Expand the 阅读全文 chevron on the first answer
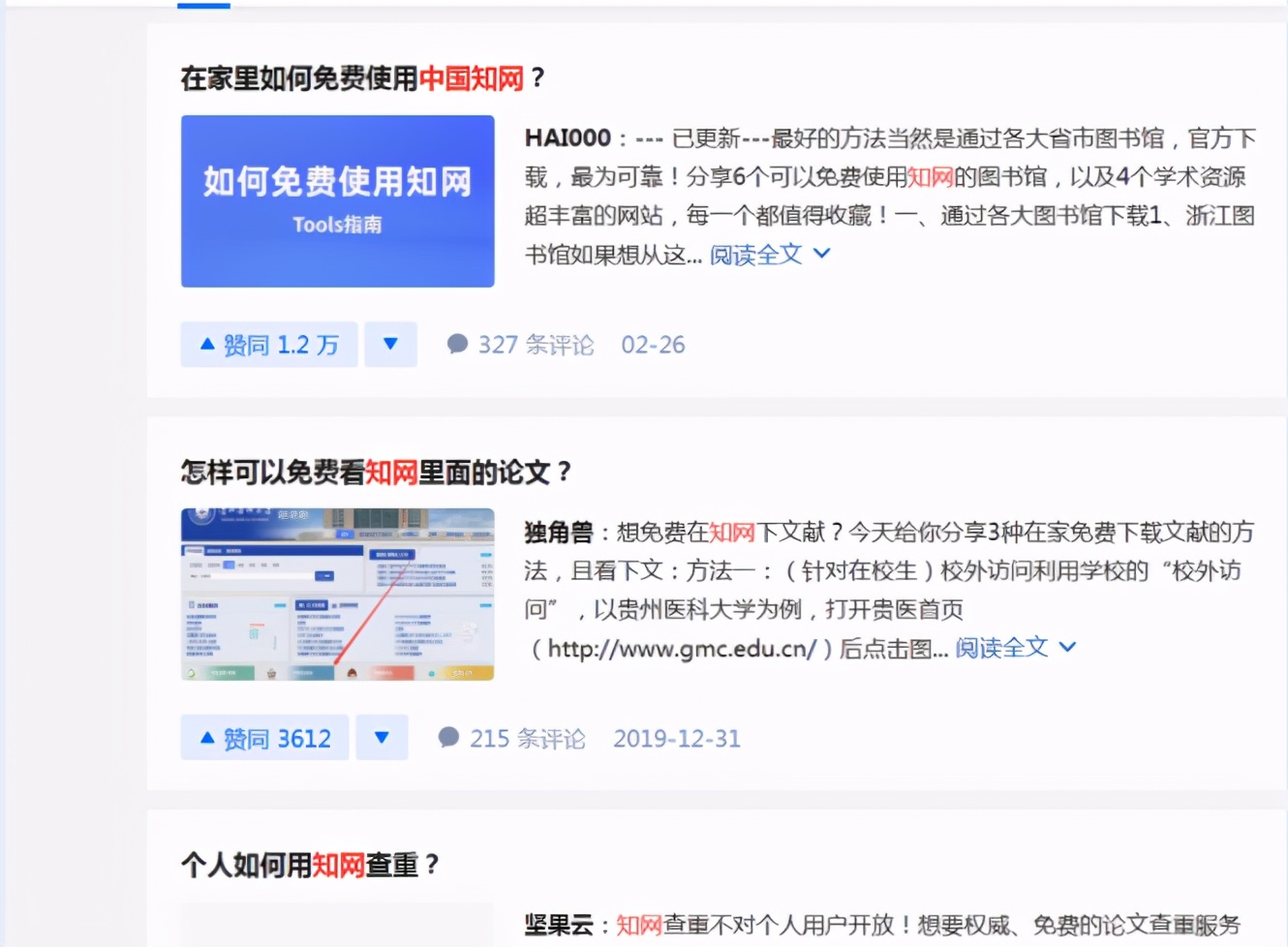This screenshot has width=1288, height=947. pos(821,253)
